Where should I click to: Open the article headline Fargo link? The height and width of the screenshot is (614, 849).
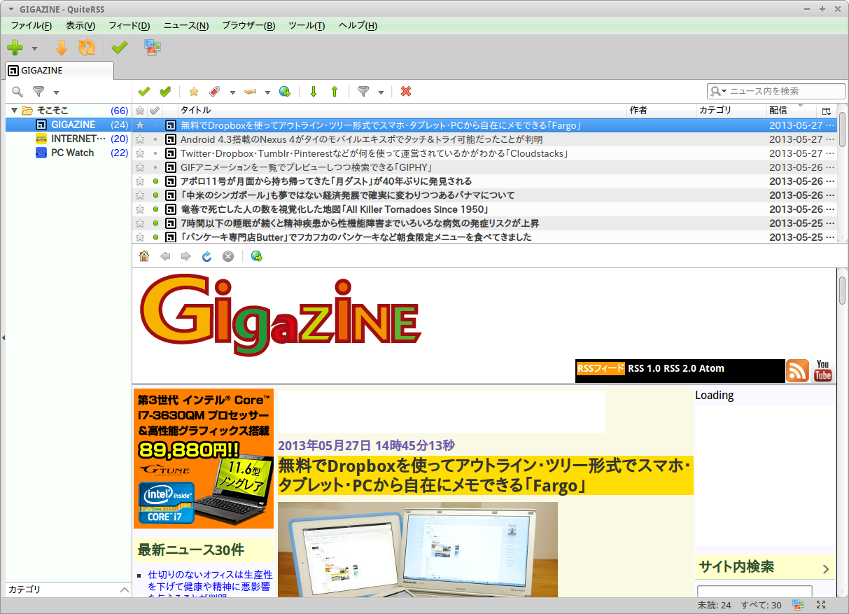tap(485, 475)
